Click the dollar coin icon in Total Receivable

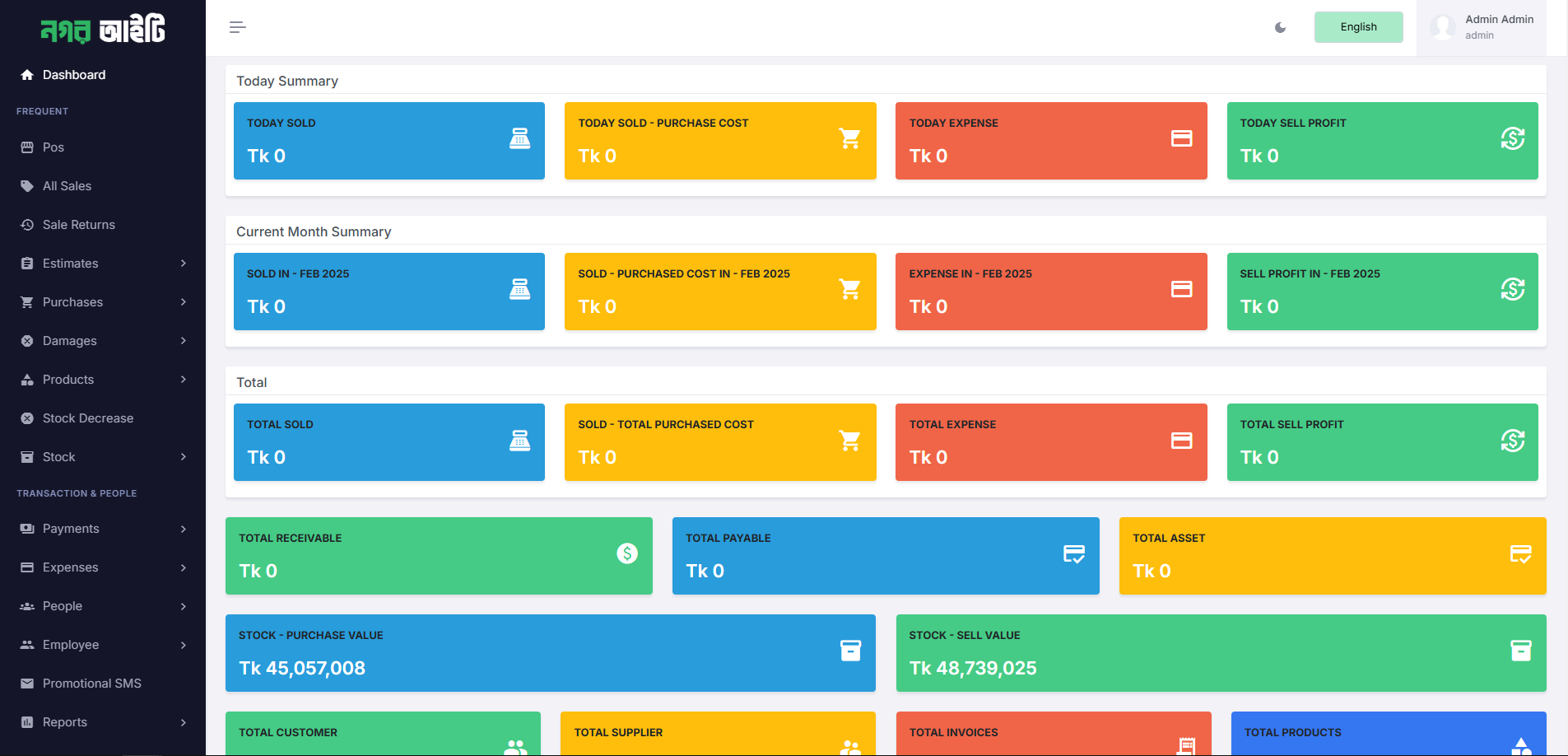[x=627, y=553]
